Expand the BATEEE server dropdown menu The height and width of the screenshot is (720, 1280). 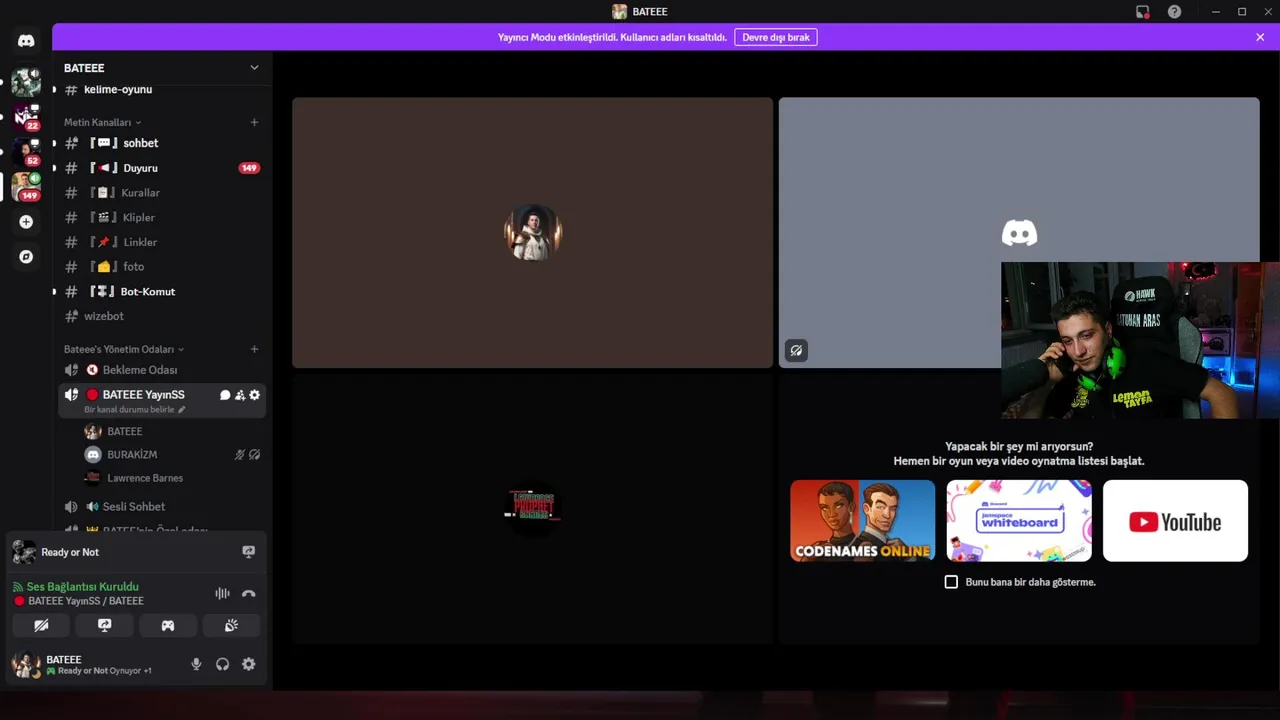254,68
